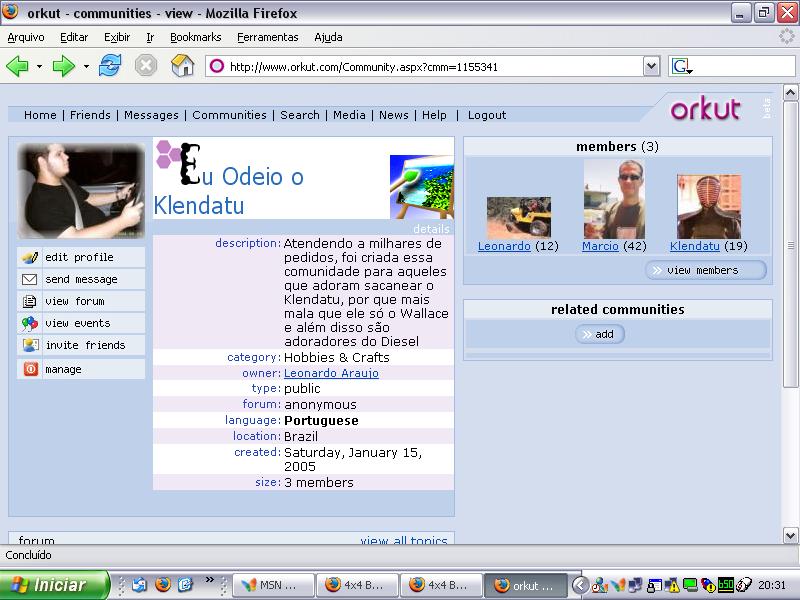Click the Search link in orkut navigation
The height and width of the screenshot is (600, 800).
pyautogui.click(x=300, y=115)
